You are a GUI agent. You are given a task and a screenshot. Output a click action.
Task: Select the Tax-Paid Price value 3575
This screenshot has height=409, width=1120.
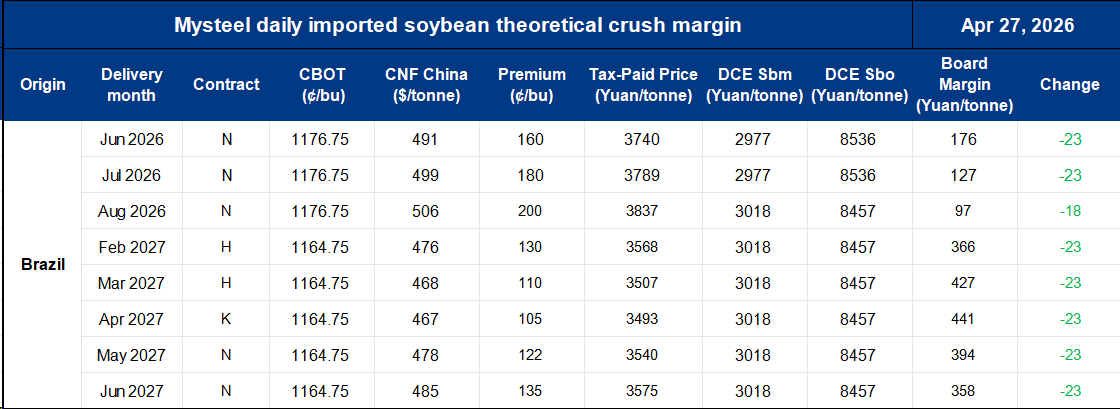coord(641,391)
